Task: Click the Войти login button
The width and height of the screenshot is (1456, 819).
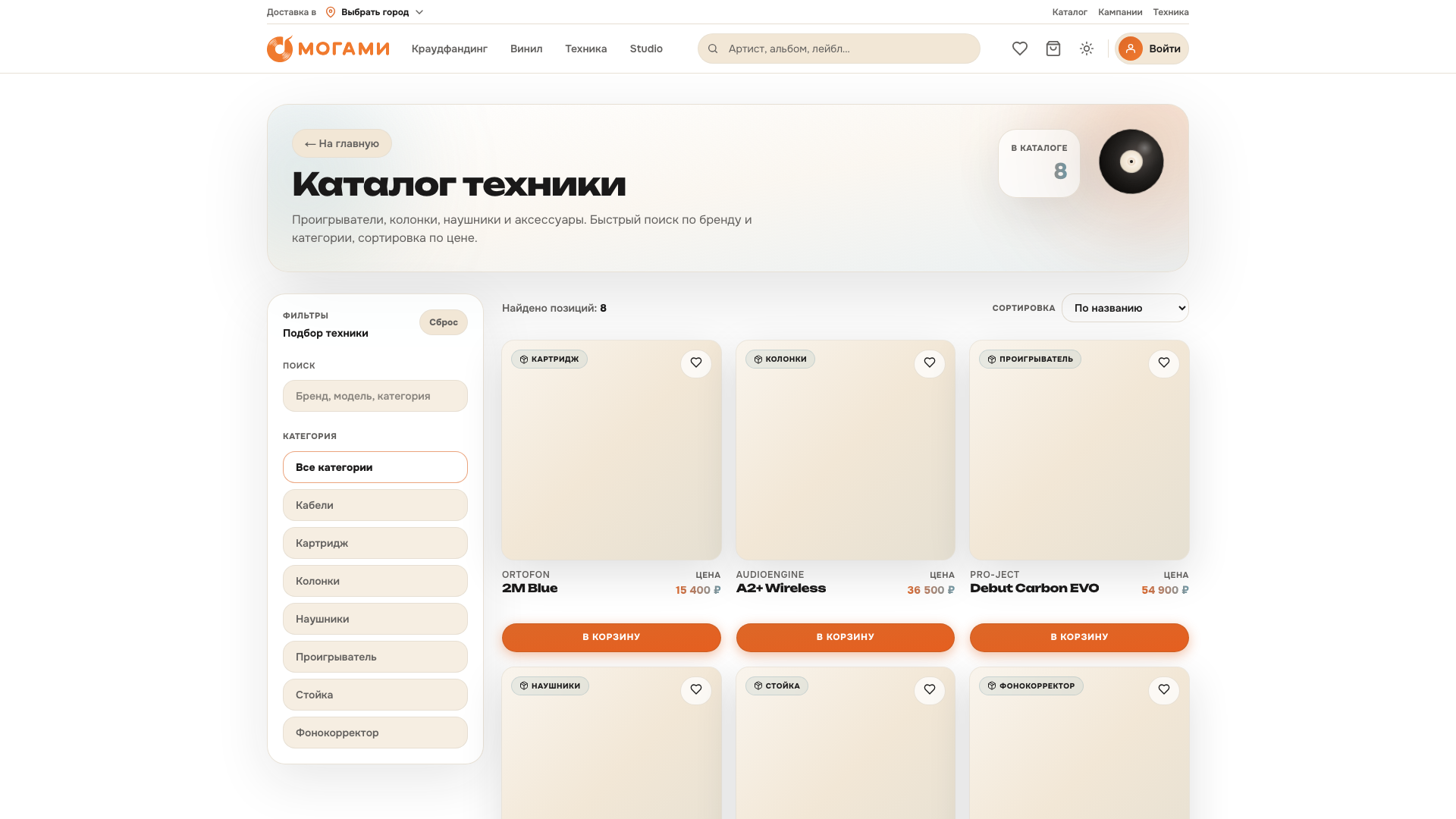Action: [x=1152, y=49]
